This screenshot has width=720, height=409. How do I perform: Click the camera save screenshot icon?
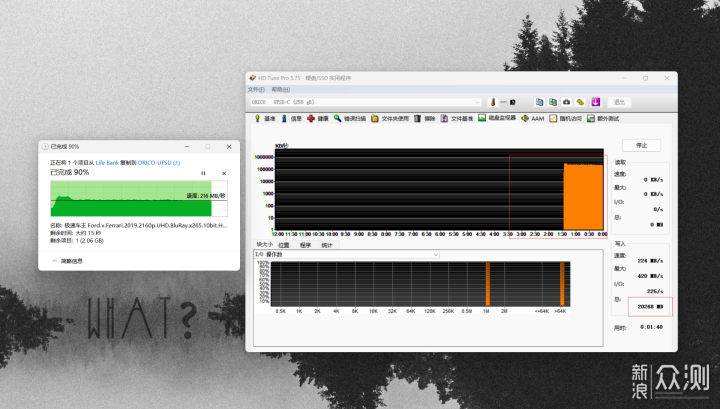[x=567, y=102]
